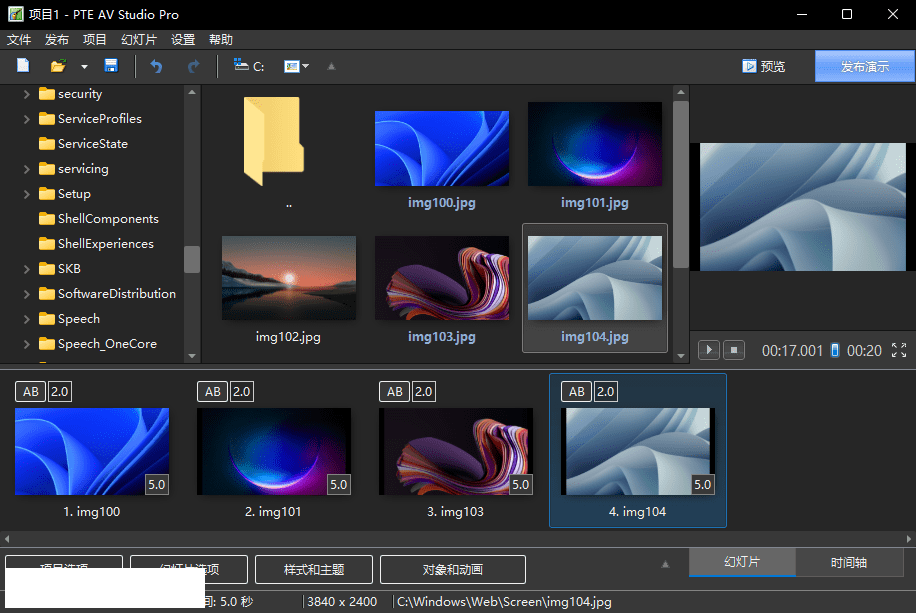Switch to the 时间轴 tab

(x=849, y=562)
